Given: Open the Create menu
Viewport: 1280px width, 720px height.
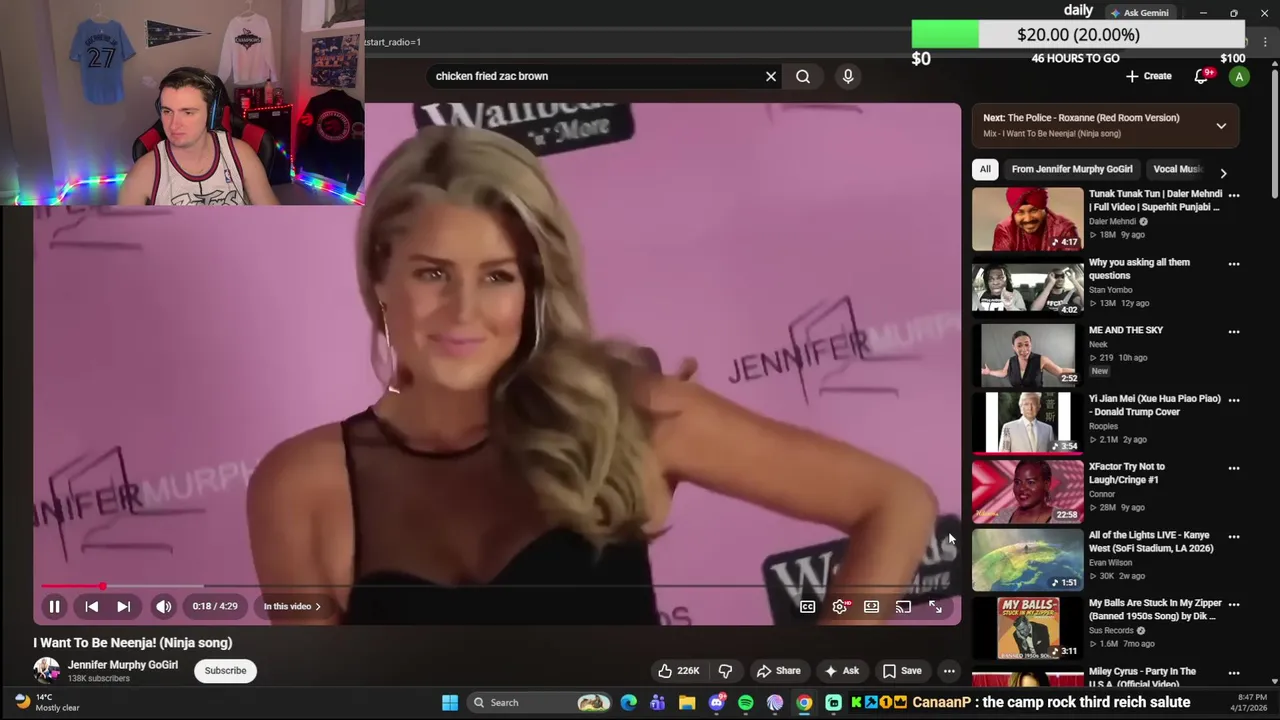Looking at the screenshot, I should (1148, 76).
